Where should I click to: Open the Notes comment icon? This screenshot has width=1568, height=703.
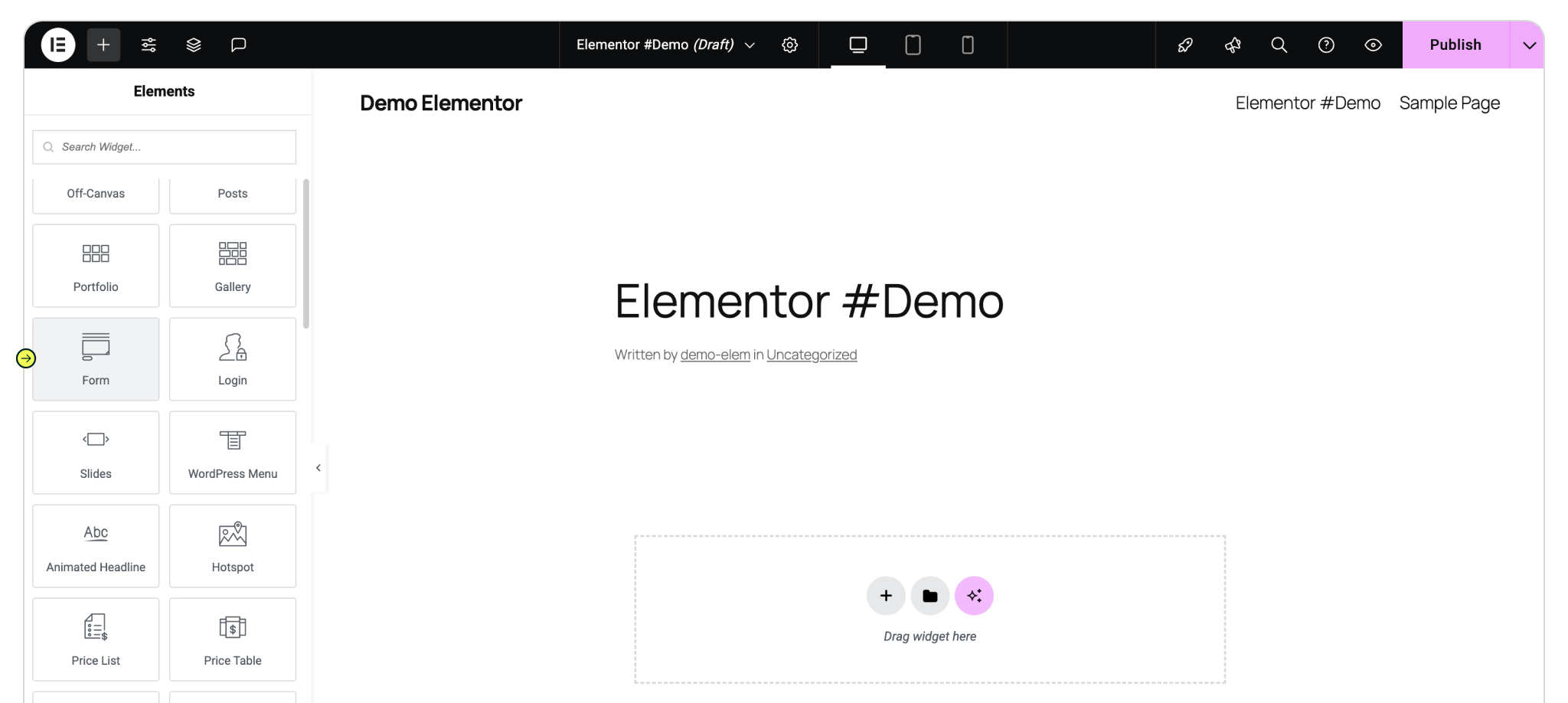pos(239,44)
